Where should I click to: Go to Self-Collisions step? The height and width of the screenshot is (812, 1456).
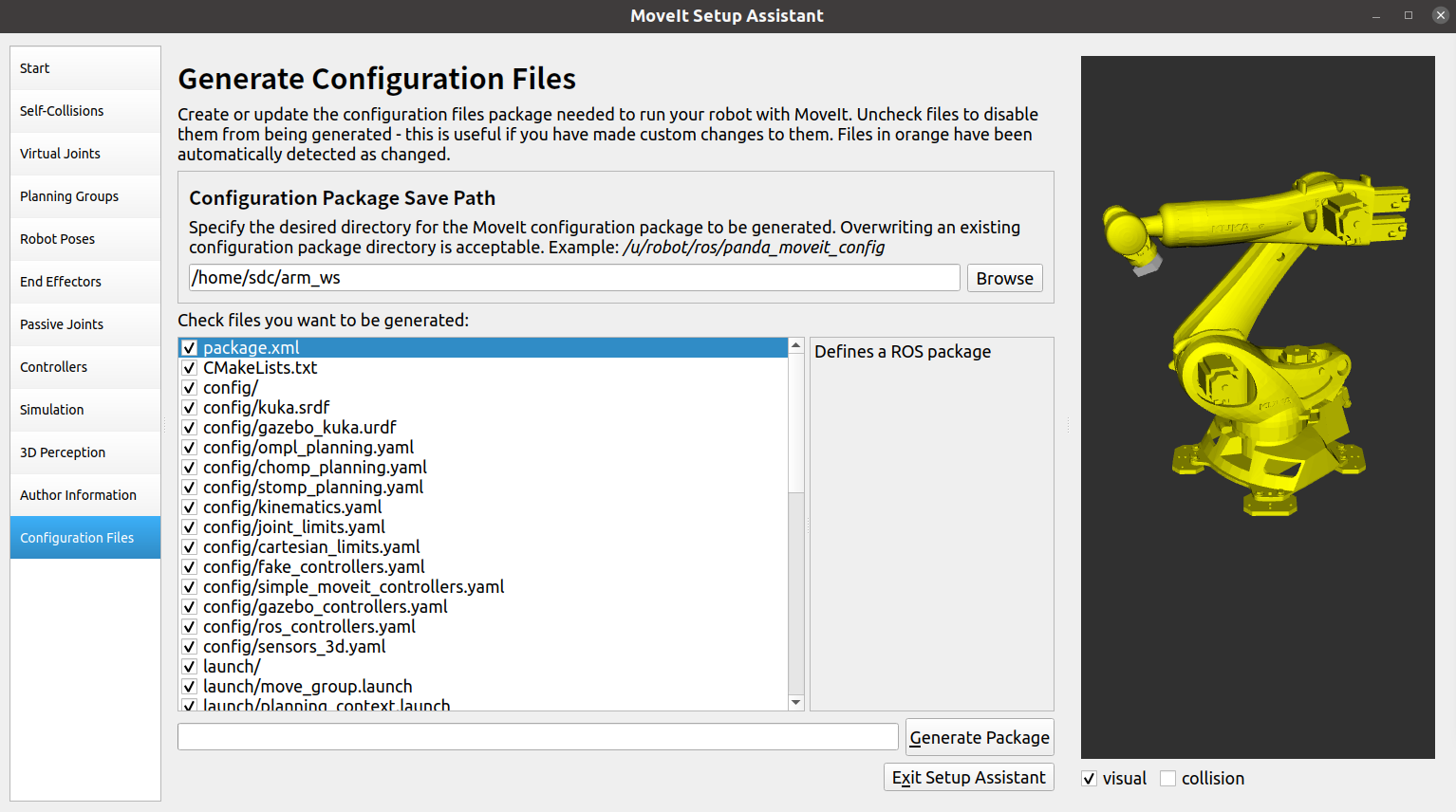pos(85,111)
